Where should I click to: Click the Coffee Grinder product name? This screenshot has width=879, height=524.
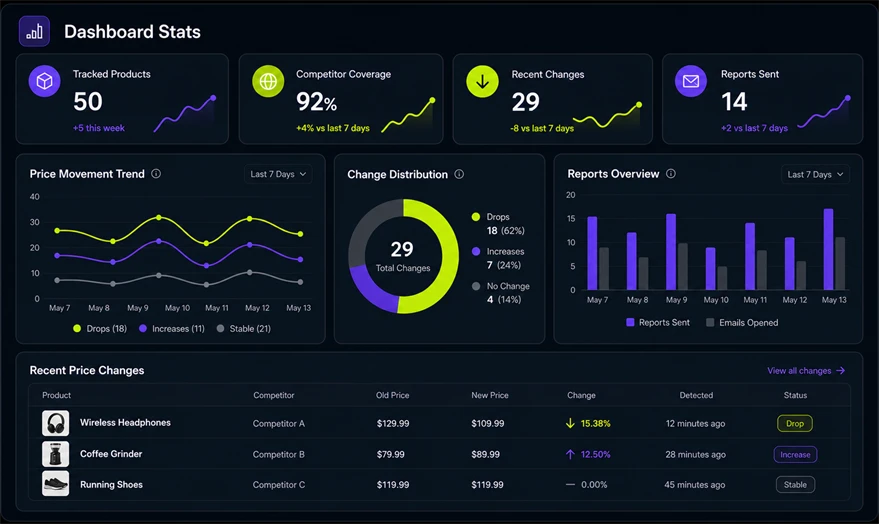point(111,454)
